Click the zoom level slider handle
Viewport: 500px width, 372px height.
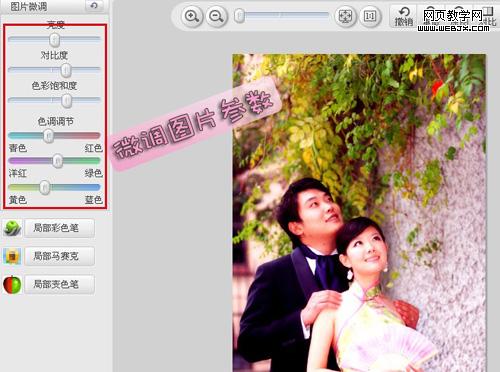click(239, 16)
